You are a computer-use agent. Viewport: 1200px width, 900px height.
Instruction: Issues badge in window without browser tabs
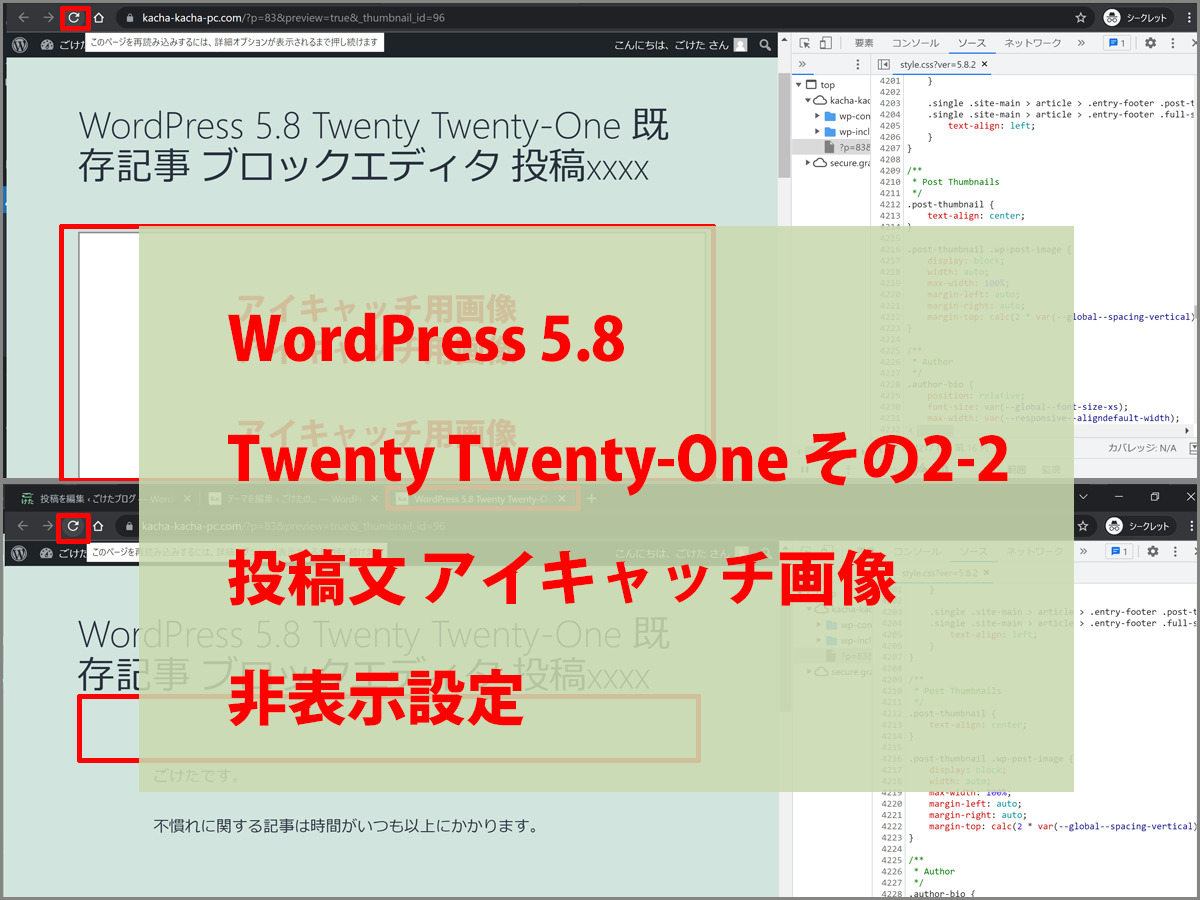pos(1116,43)
